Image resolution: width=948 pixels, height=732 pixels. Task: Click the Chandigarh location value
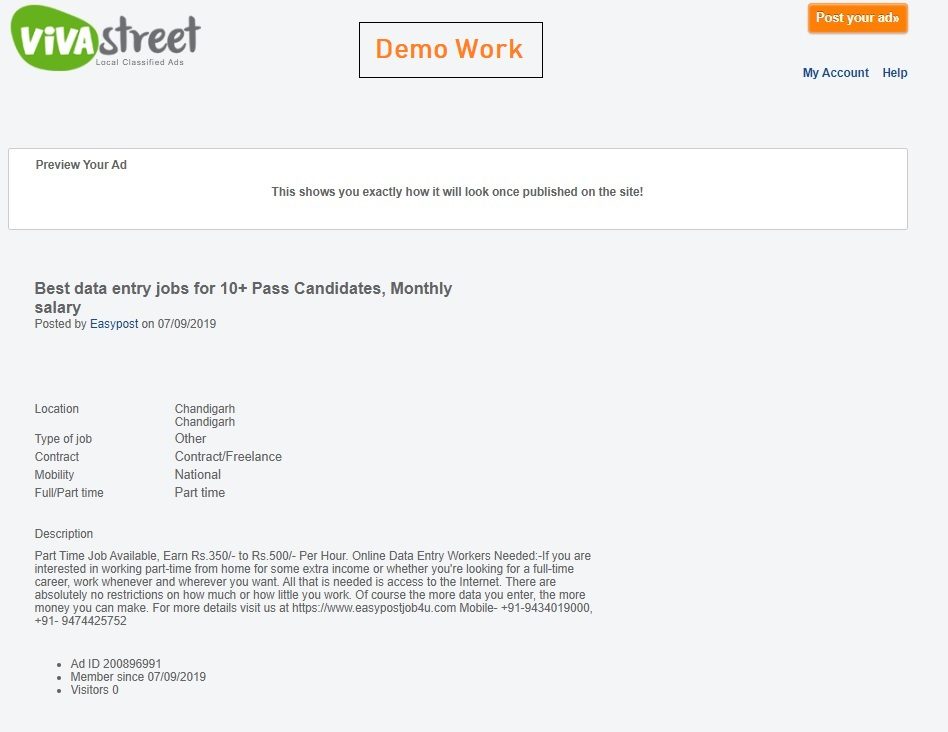pos(204,415)
